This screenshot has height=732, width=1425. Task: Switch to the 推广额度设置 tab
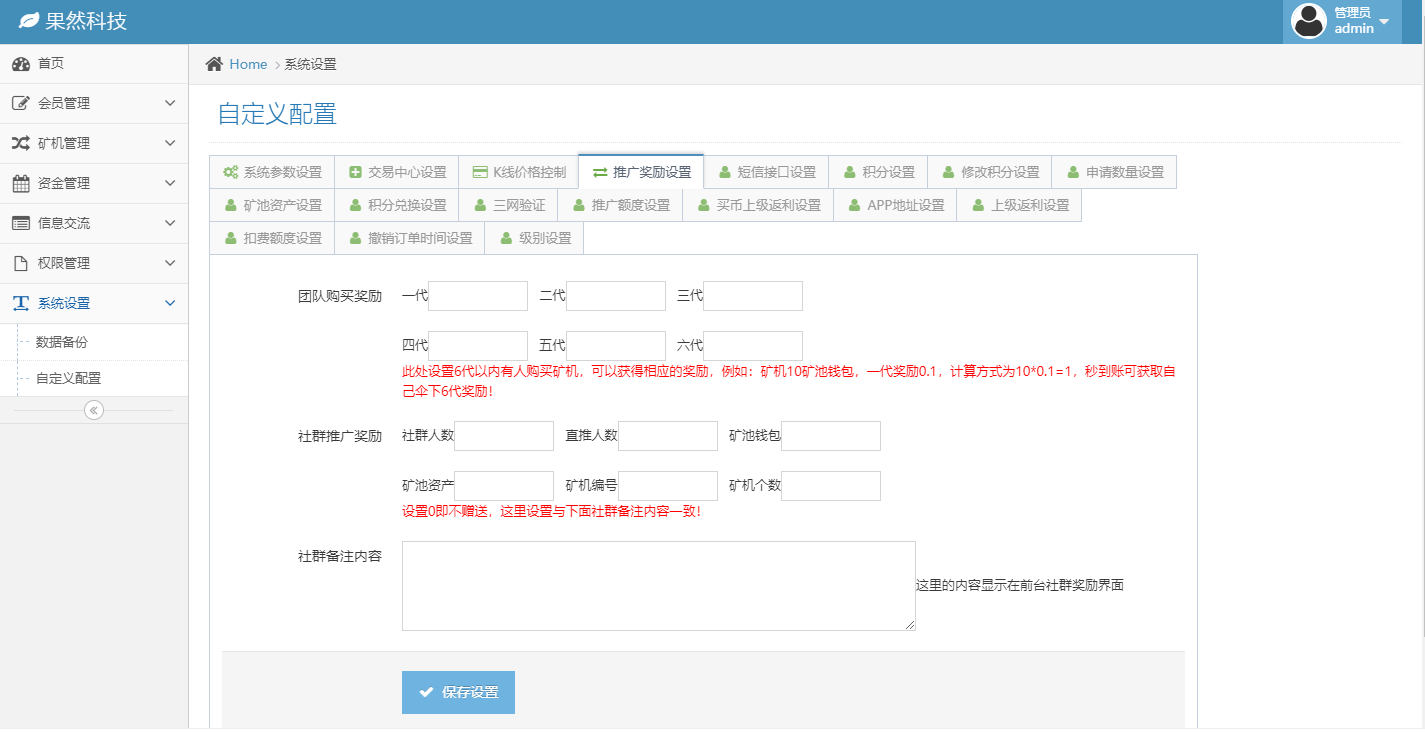[x=620, y=205]
